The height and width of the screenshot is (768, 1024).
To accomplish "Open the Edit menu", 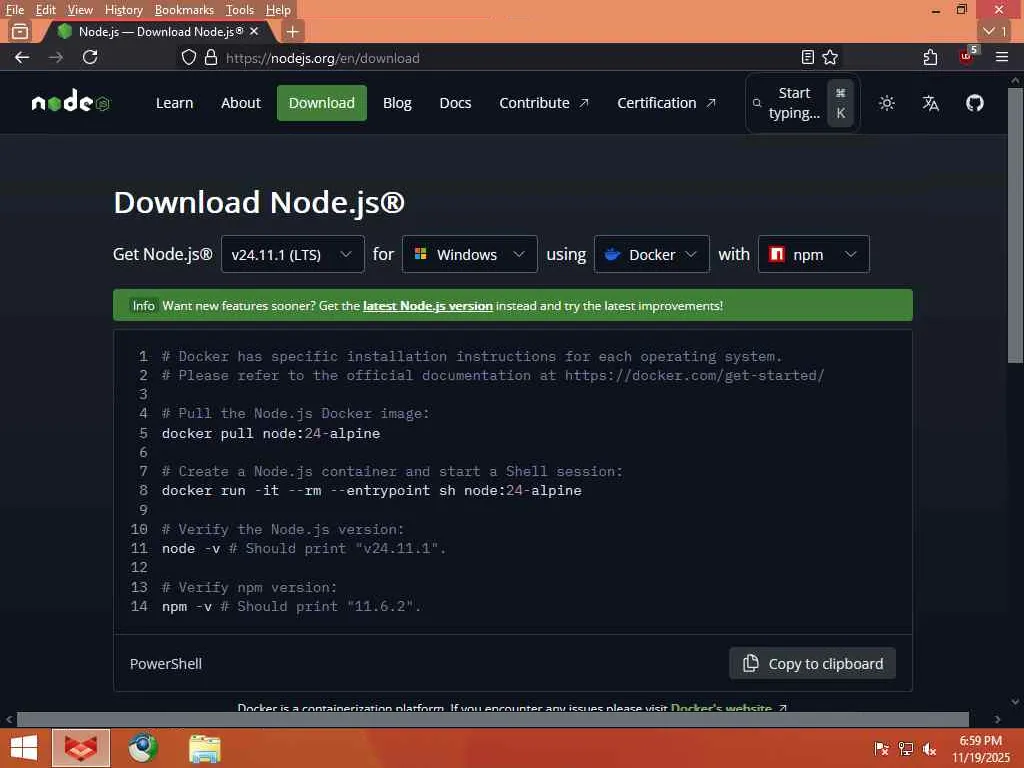I will [x=45, y=10].
